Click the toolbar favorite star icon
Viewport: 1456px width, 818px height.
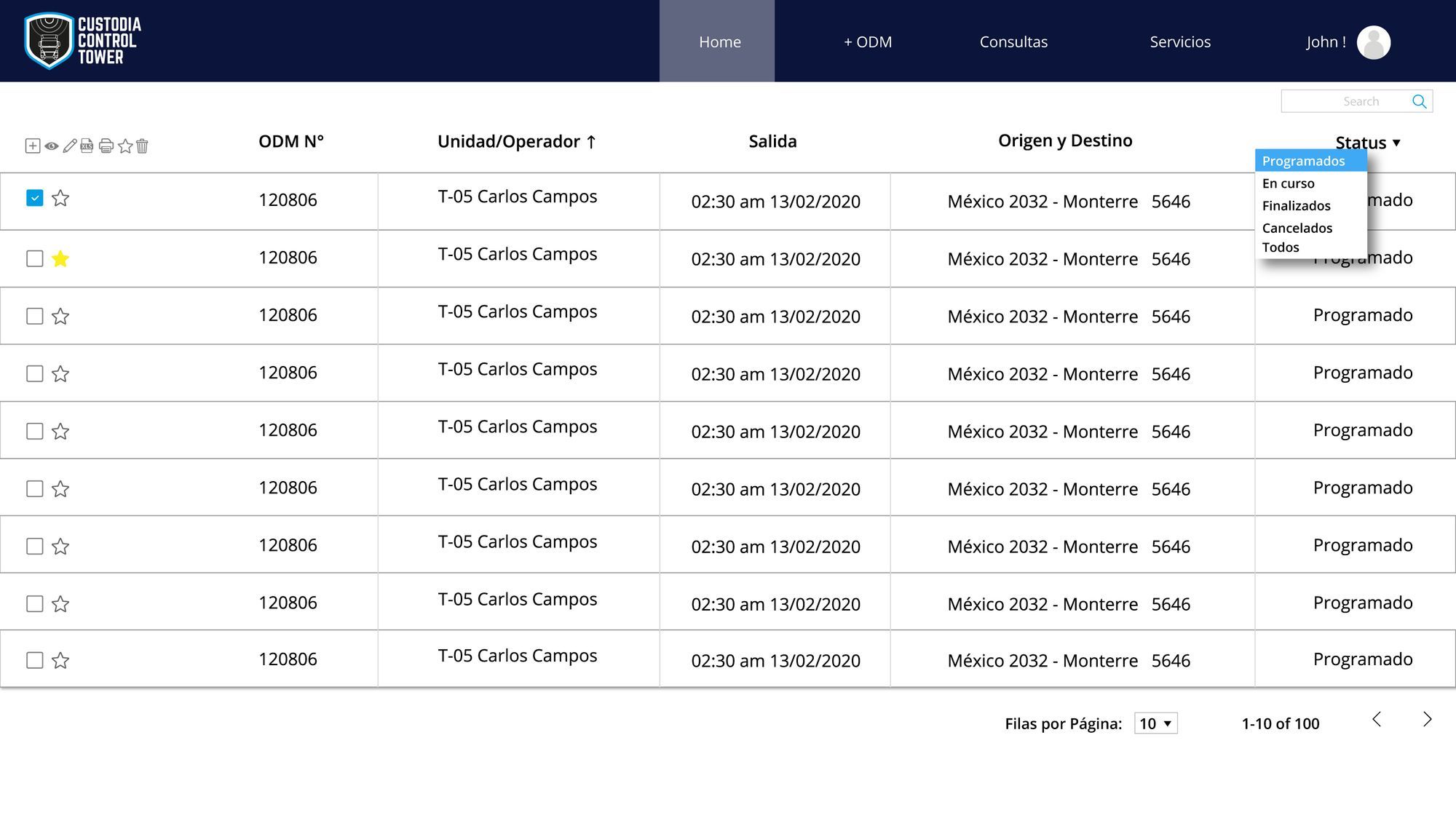pos(125,146)
